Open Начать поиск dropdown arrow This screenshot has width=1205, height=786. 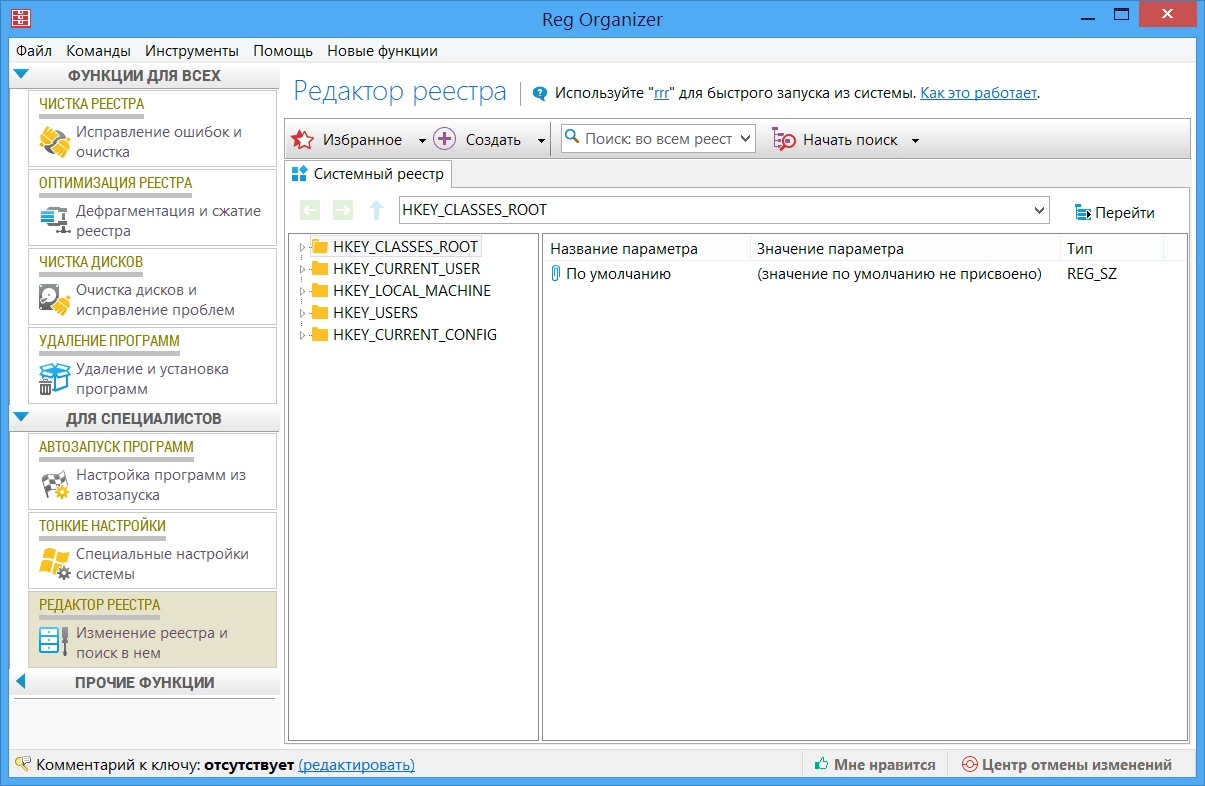(915, 141)
